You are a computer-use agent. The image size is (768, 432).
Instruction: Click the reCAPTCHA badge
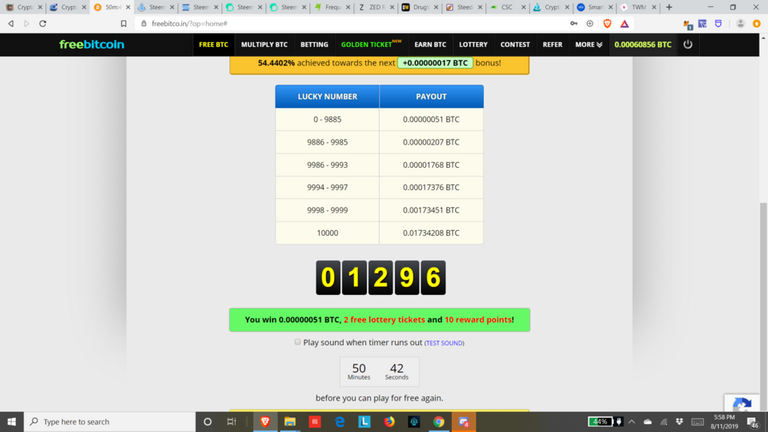click(x=742, y=404)
